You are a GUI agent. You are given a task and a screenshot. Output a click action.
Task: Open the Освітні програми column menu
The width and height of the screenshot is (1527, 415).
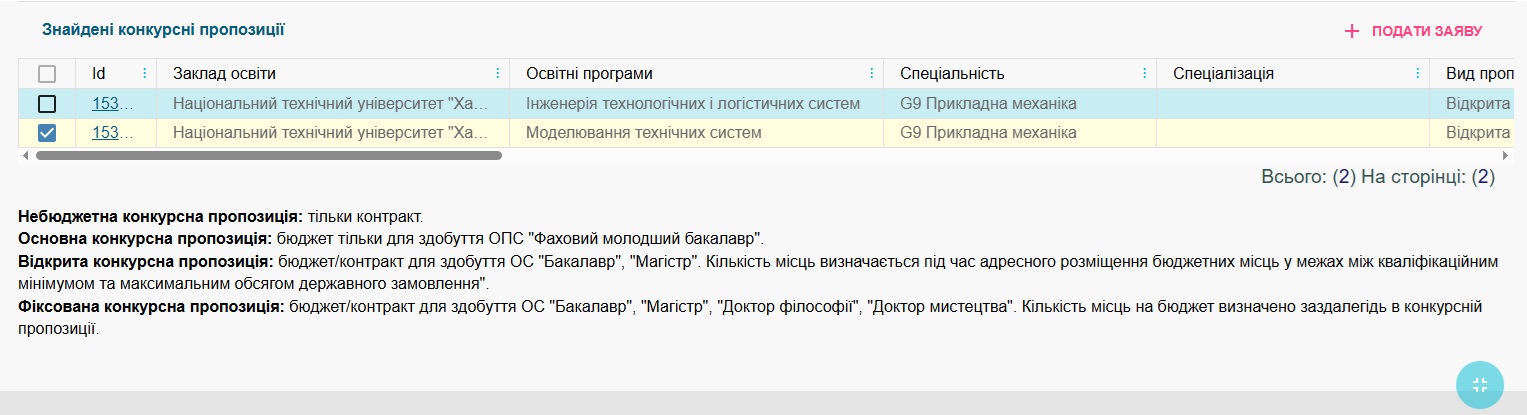point(871,74)
